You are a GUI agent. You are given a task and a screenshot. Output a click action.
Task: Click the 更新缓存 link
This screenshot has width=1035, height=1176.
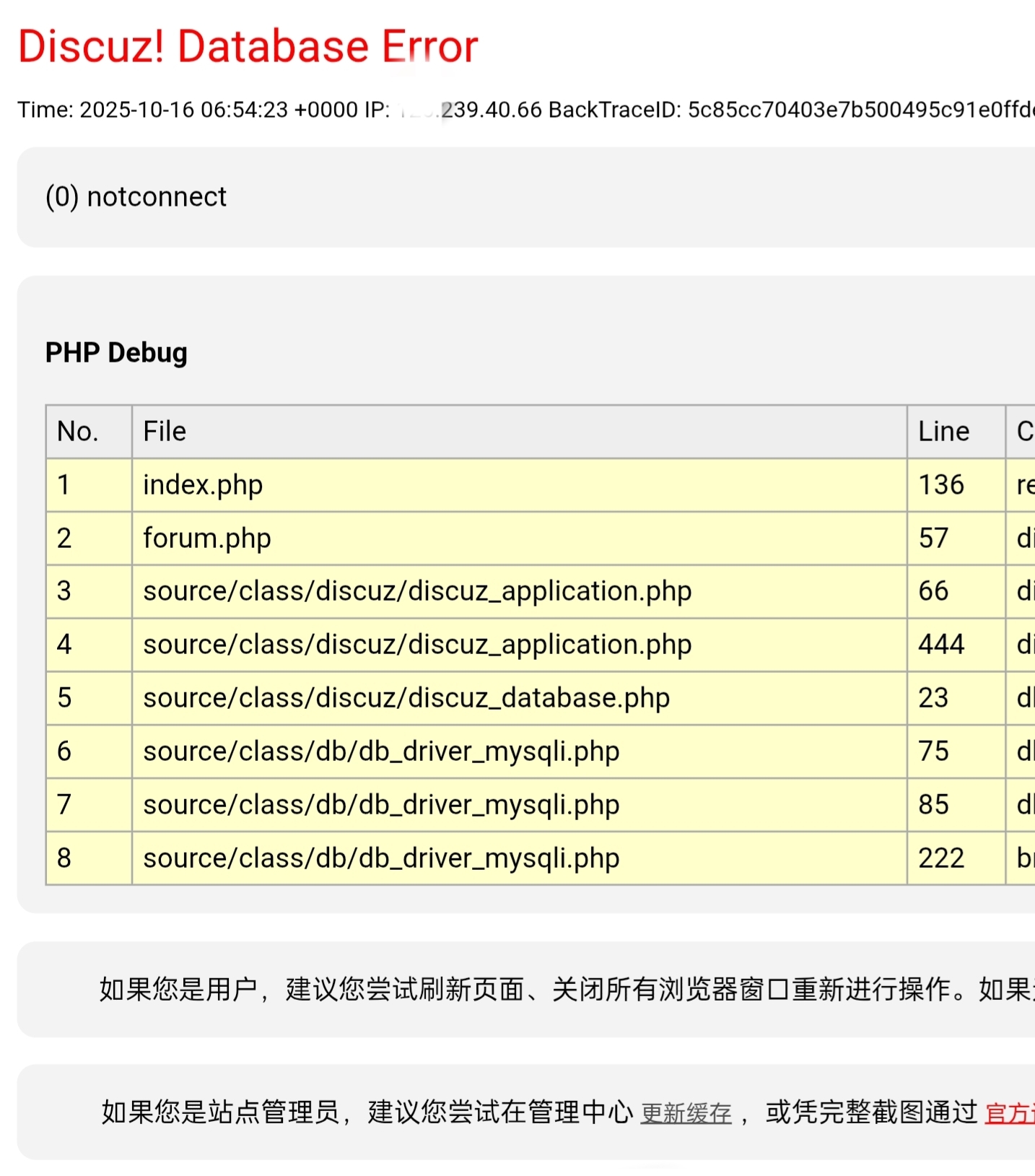coord(686,1113)
